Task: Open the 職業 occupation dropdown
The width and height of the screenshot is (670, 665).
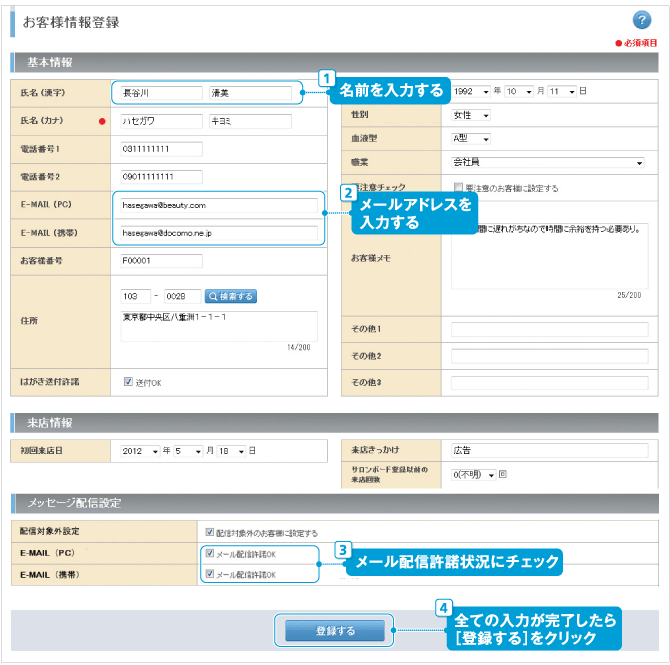Action: point(547,162)
